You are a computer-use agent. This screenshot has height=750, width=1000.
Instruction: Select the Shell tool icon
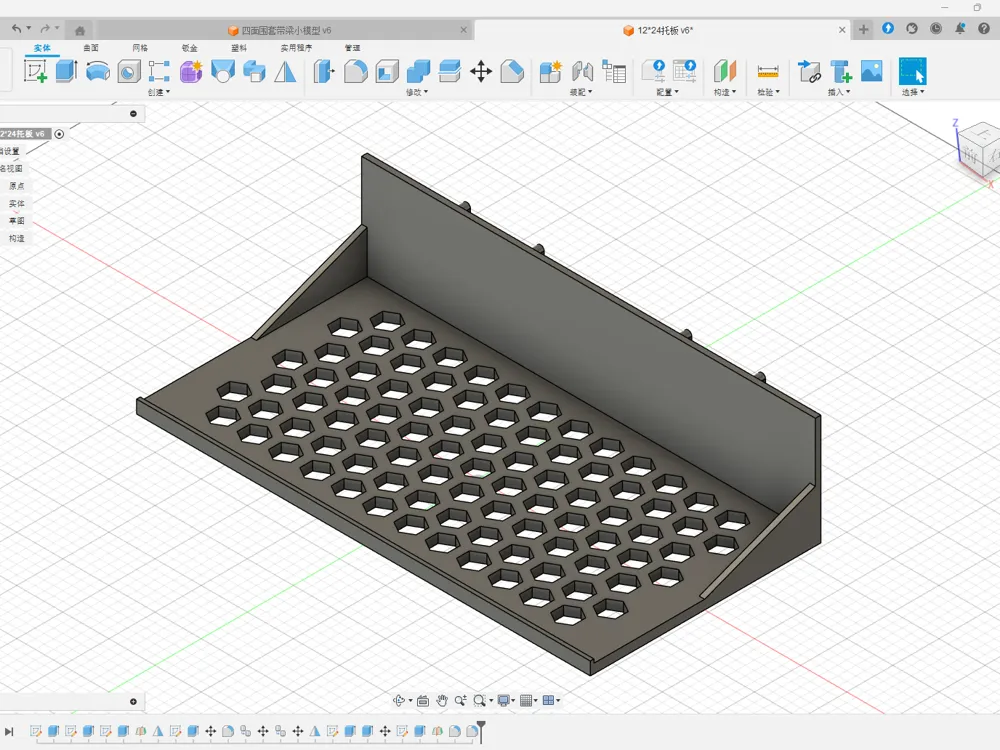pos(386,71)
